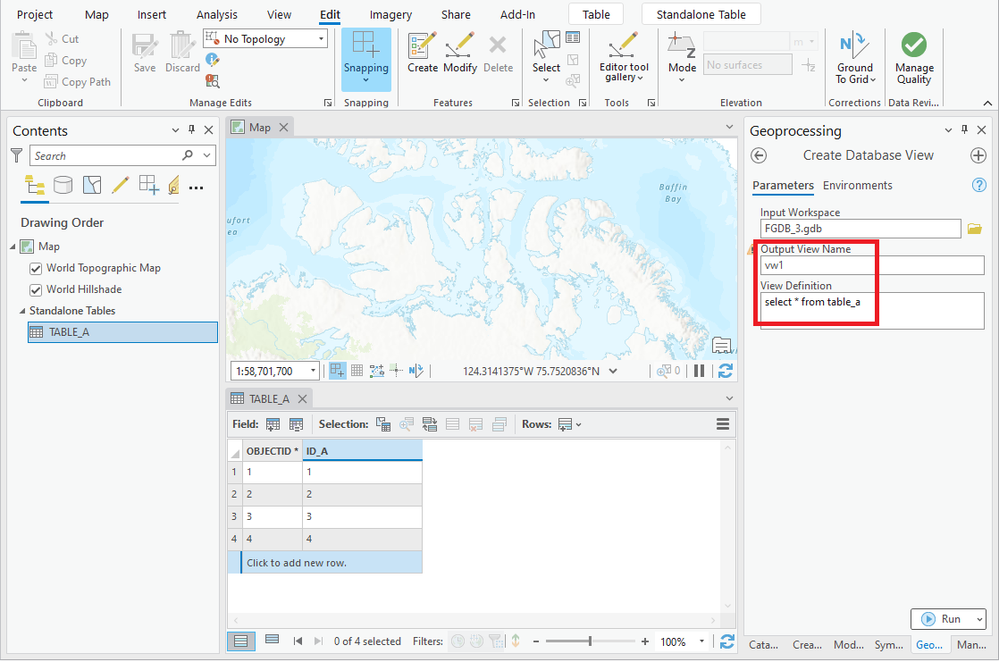The image size is (999, 661).
Task: Open the Create features tool
Action: (422, 53)
